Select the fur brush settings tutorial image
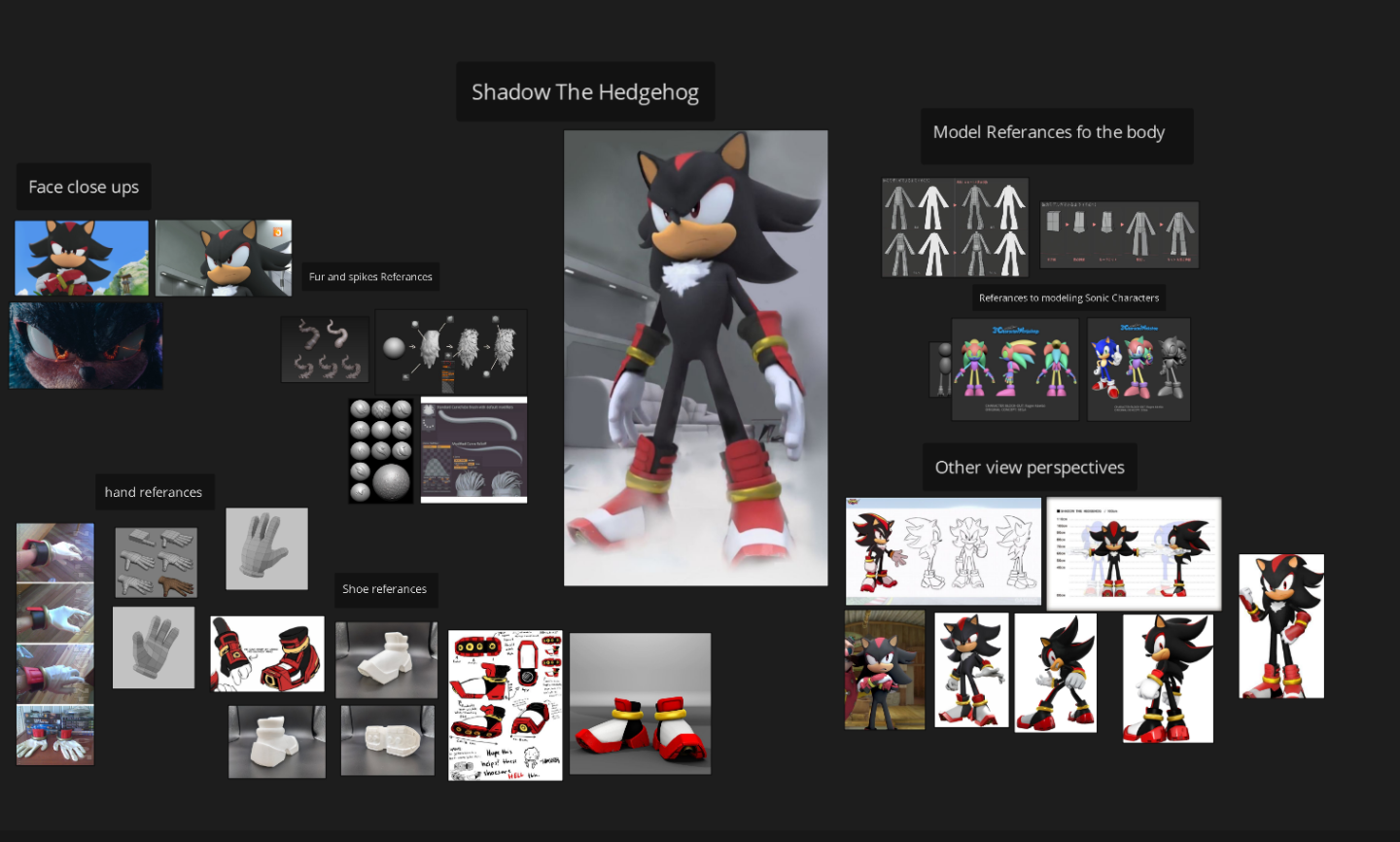 click(x=474, y=450)
